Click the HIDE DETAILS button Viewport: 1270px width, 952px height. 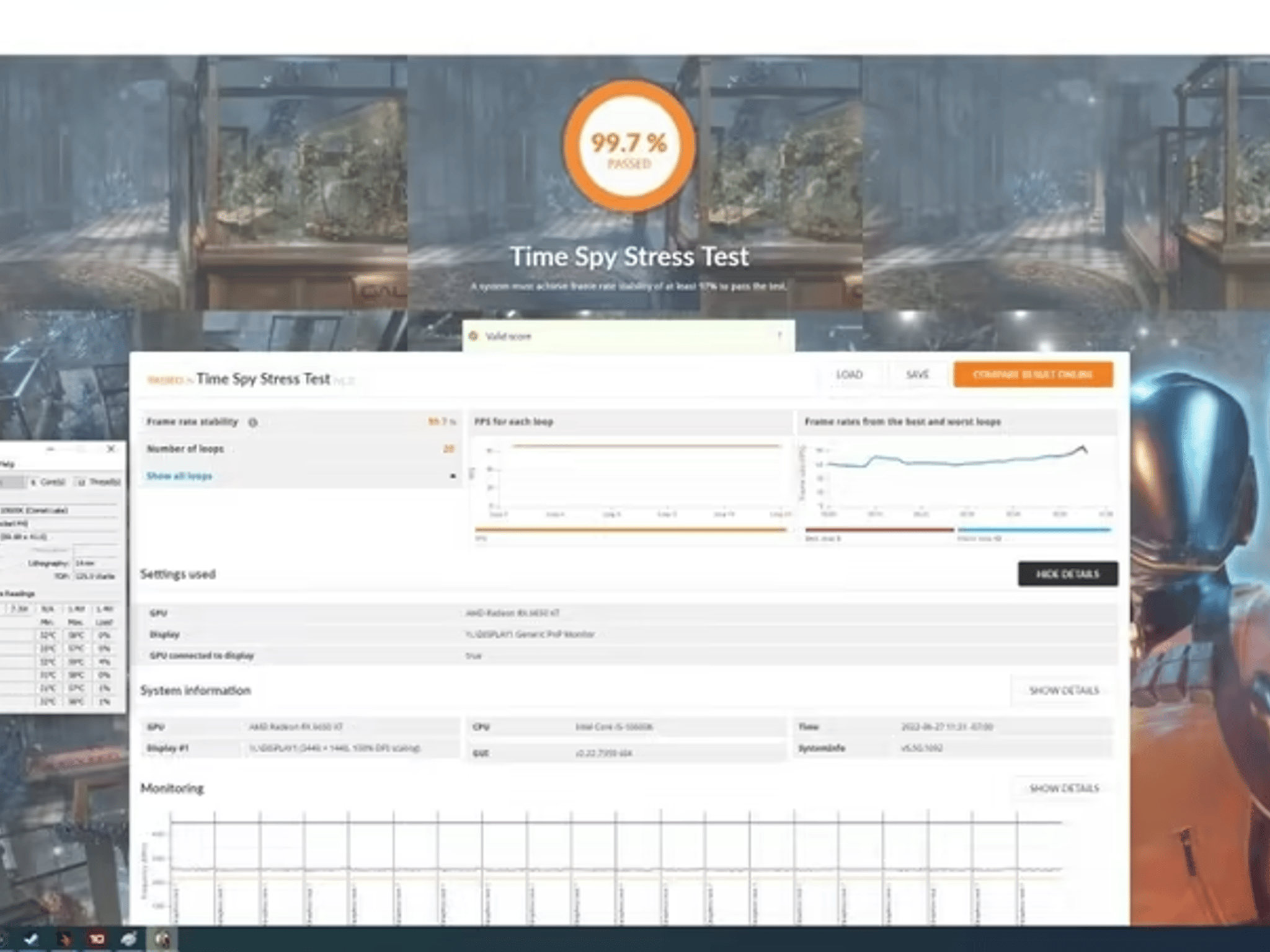(1068, 574)
